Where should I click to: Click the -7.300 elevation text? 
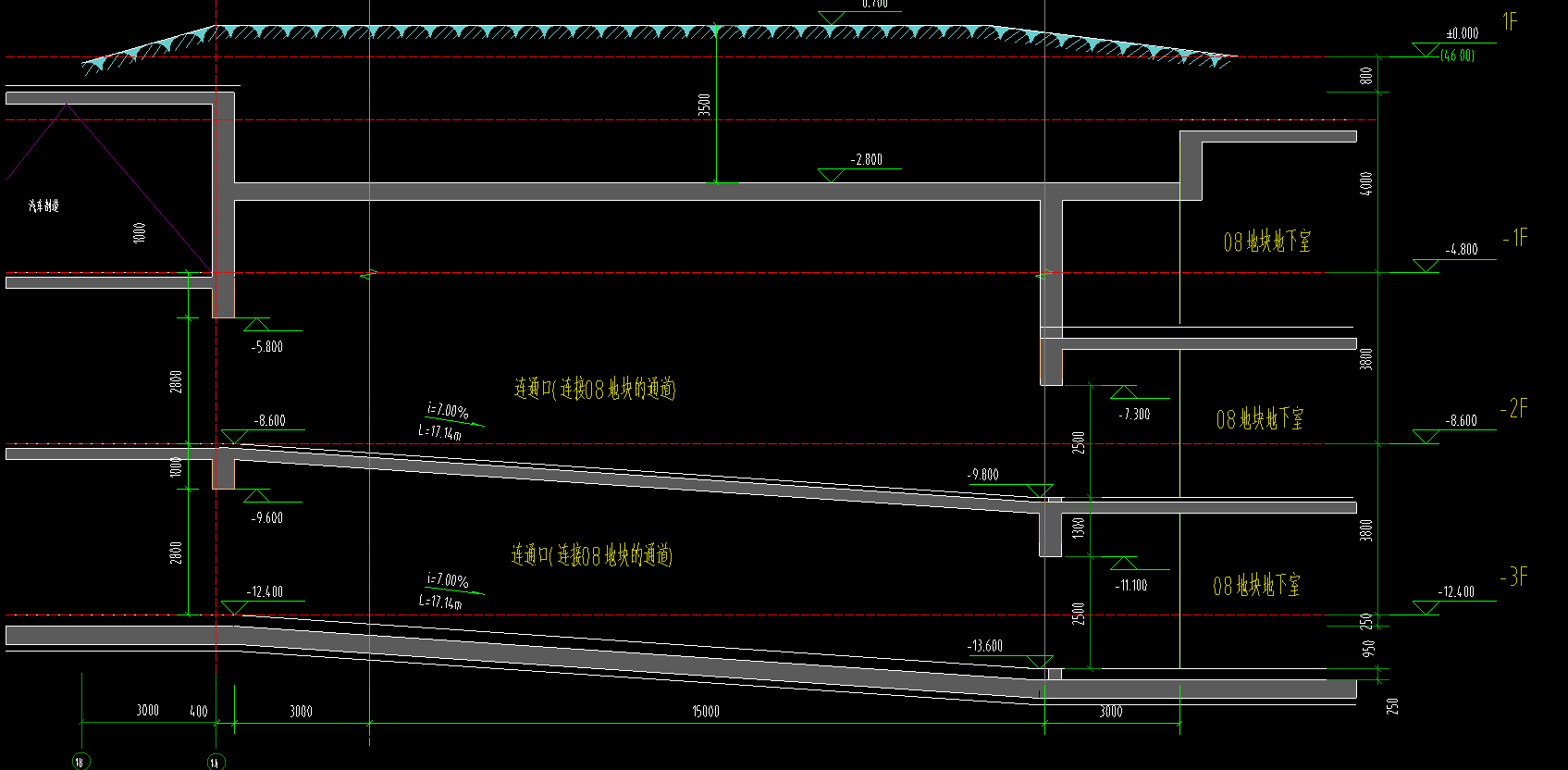tap(1134, 415)
